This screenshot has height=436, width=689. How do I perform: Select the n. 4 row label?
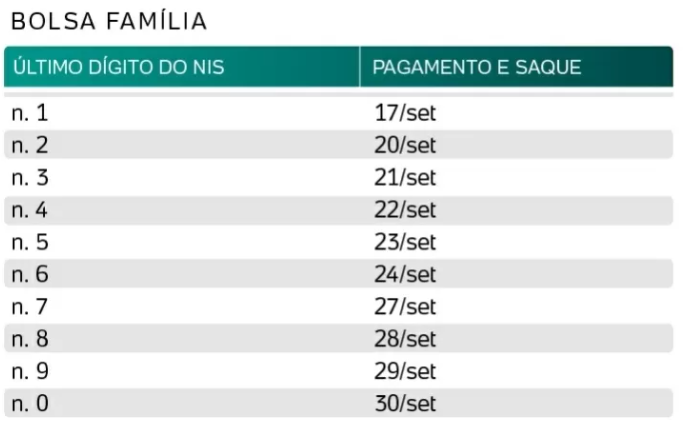30,210
